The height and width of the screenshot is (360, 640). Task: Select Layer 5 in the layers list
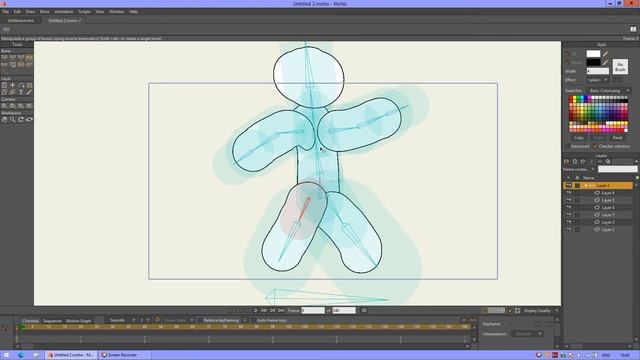[607, 200]
